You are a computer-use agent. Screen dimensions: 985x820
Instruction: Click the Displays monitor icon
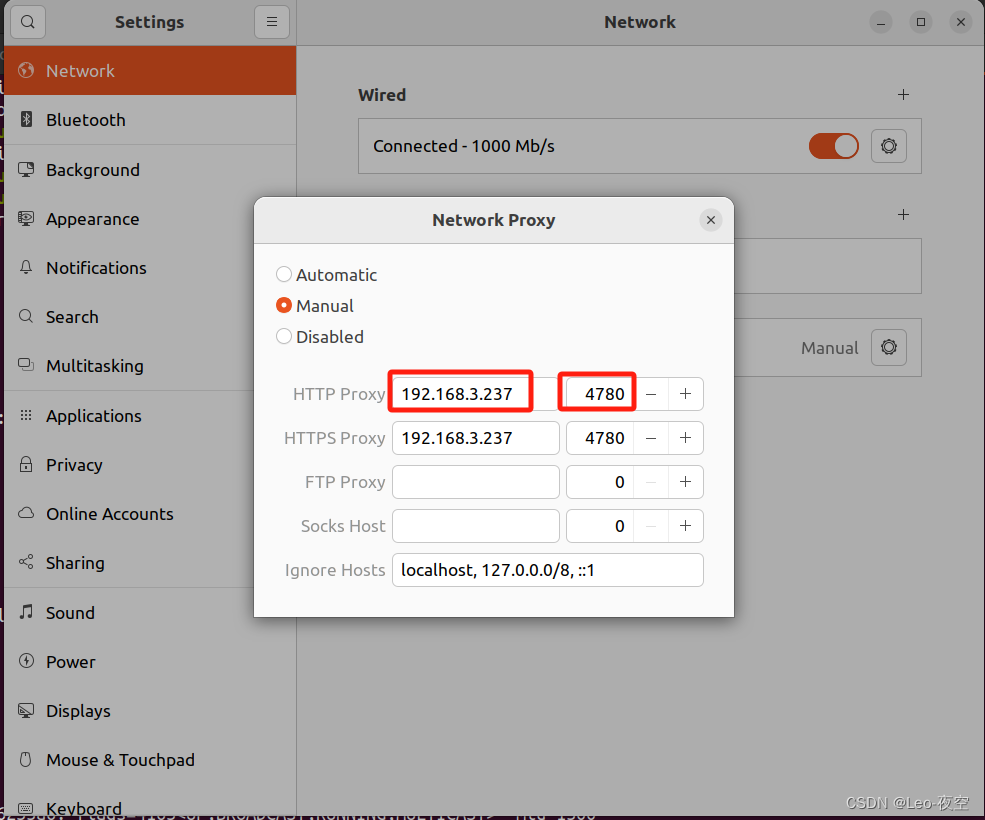pyautogui.click(x=26, y=710)
